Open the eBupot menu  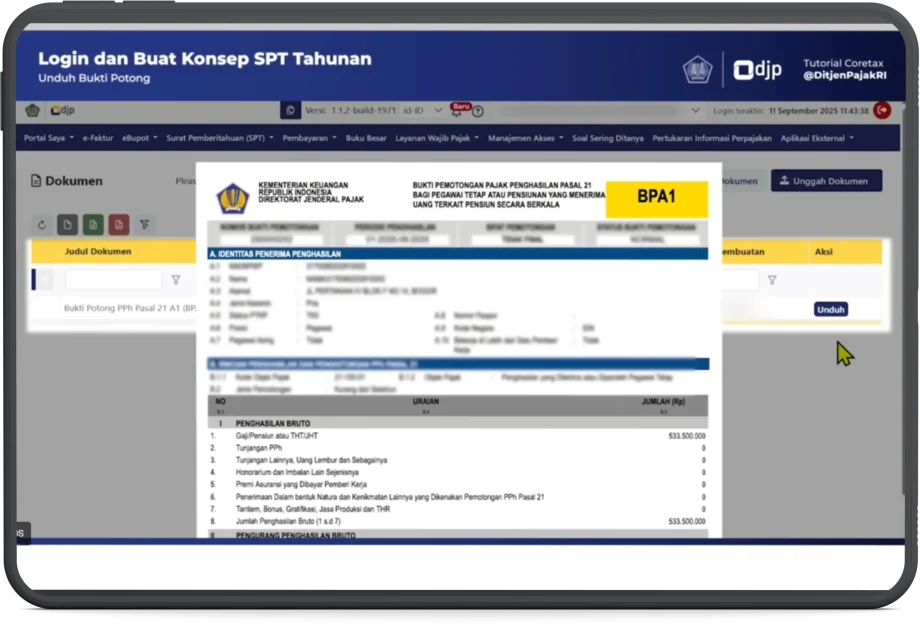(140, 138)
